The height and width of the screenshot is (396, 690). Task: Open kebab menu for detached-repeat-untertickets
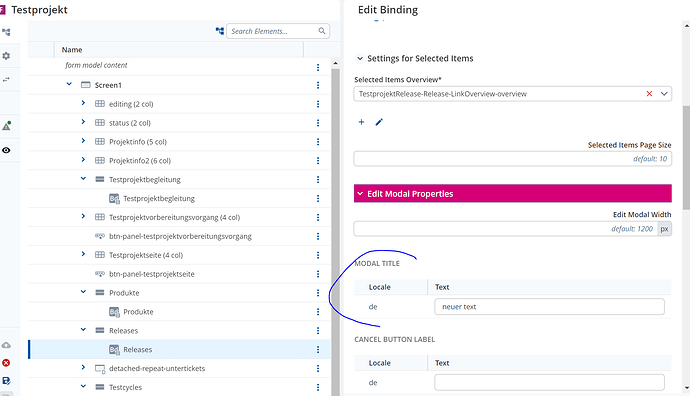pos(318,369)
